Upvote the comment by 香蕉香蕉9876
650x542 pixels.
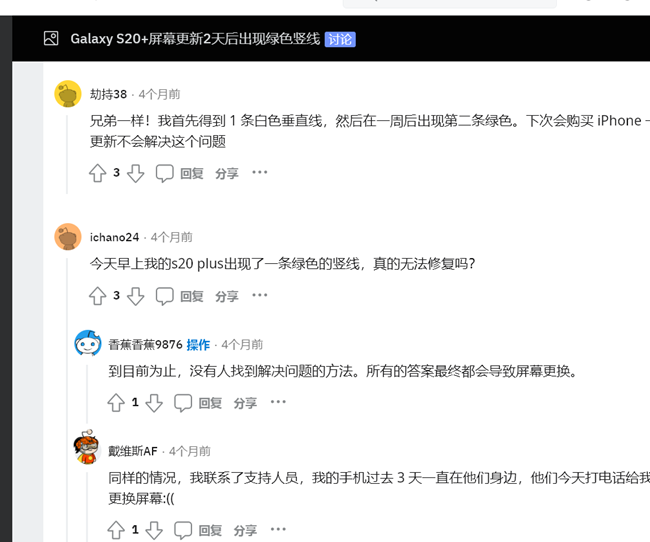(x=116, y=403)
